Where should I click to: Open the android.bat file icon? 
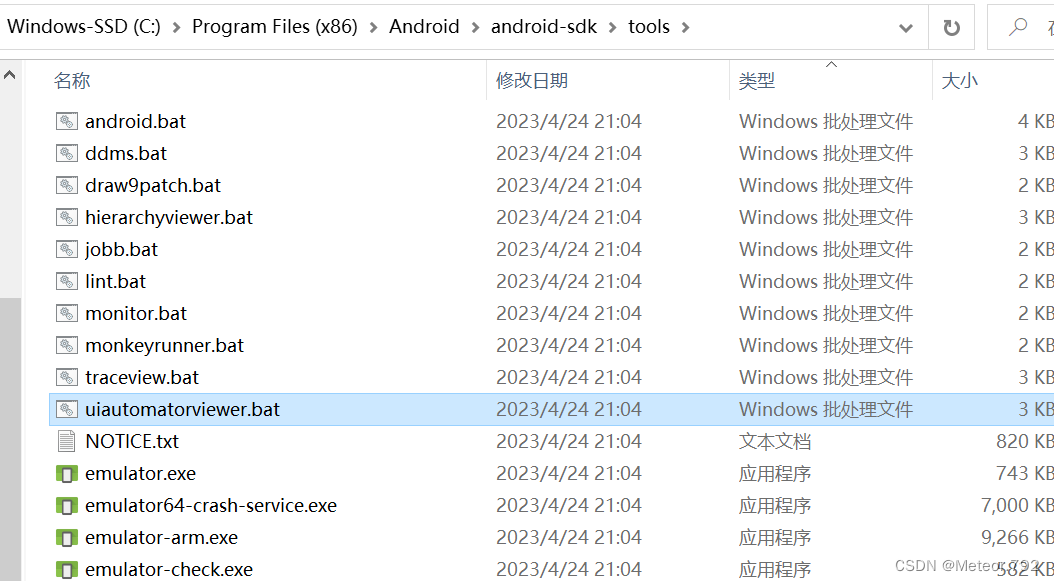pos(66,121)
